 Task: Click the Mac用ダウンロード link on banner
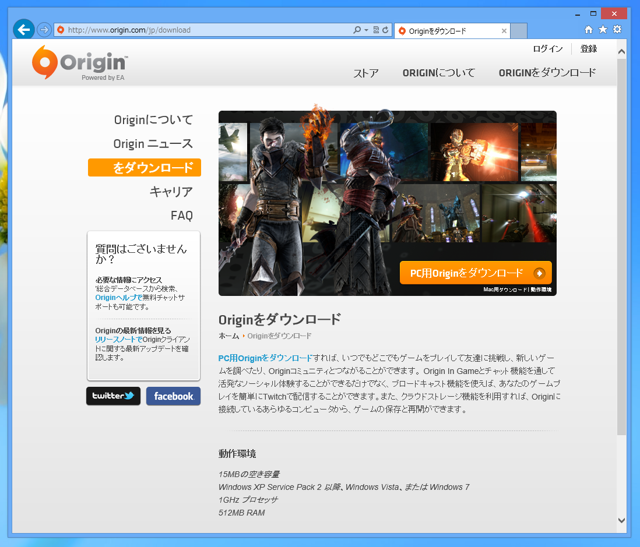coord(505,289)
